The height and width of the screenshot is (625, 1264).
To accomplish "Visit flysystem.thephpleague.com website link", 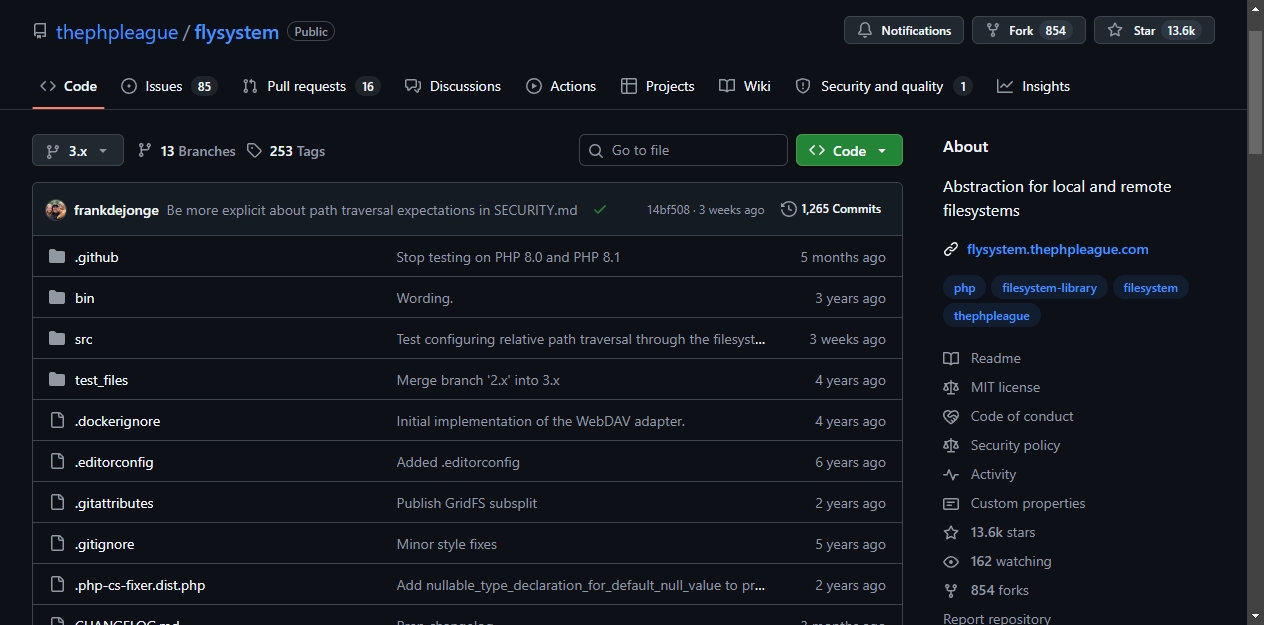I will click(x=1058, y=249).
